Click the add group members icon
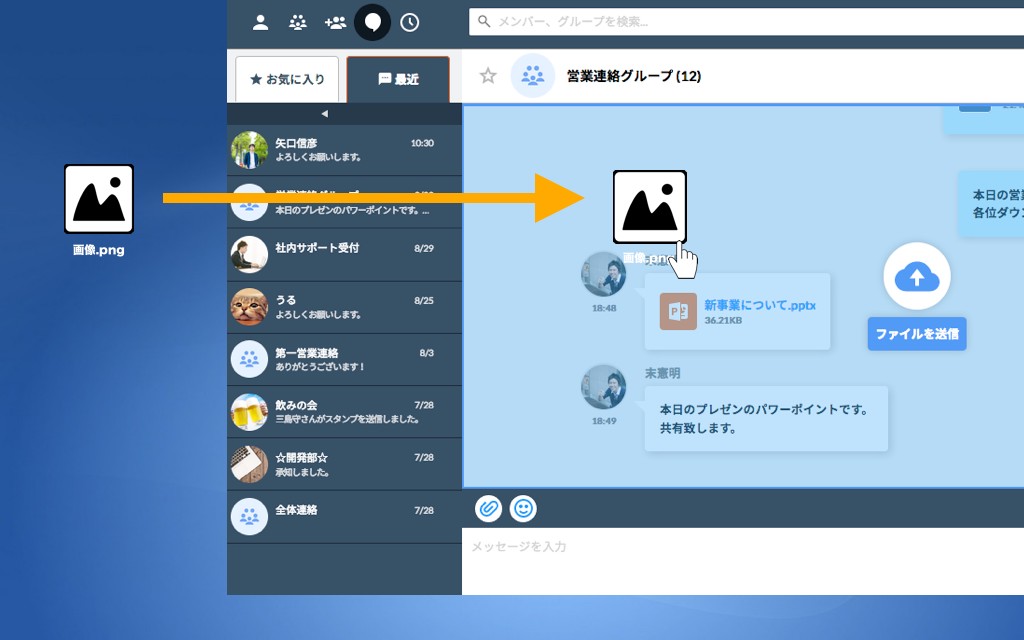This screenshot has width=1024, height=640. (335, 22)
